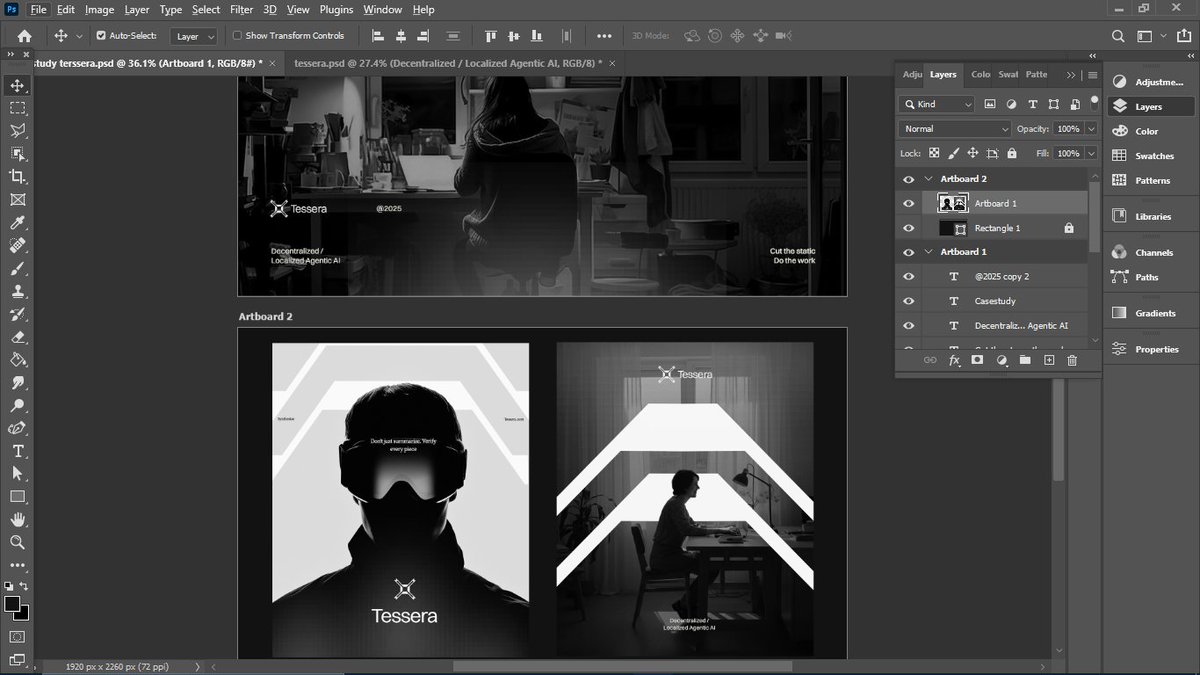Collapse the Artboard 2 group
Screen dimensions: 1200x675
pos(928,179)
